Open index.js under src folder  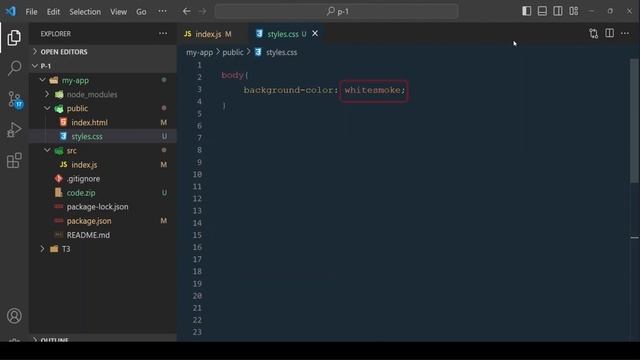[103, 164]
